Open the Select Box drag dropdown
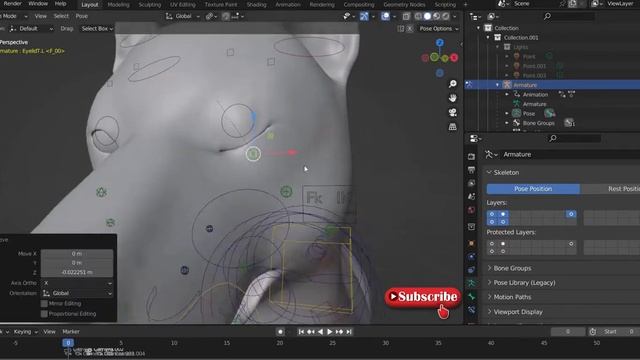Viewport: 640px width, 360px height. click(x=97, y=29)
